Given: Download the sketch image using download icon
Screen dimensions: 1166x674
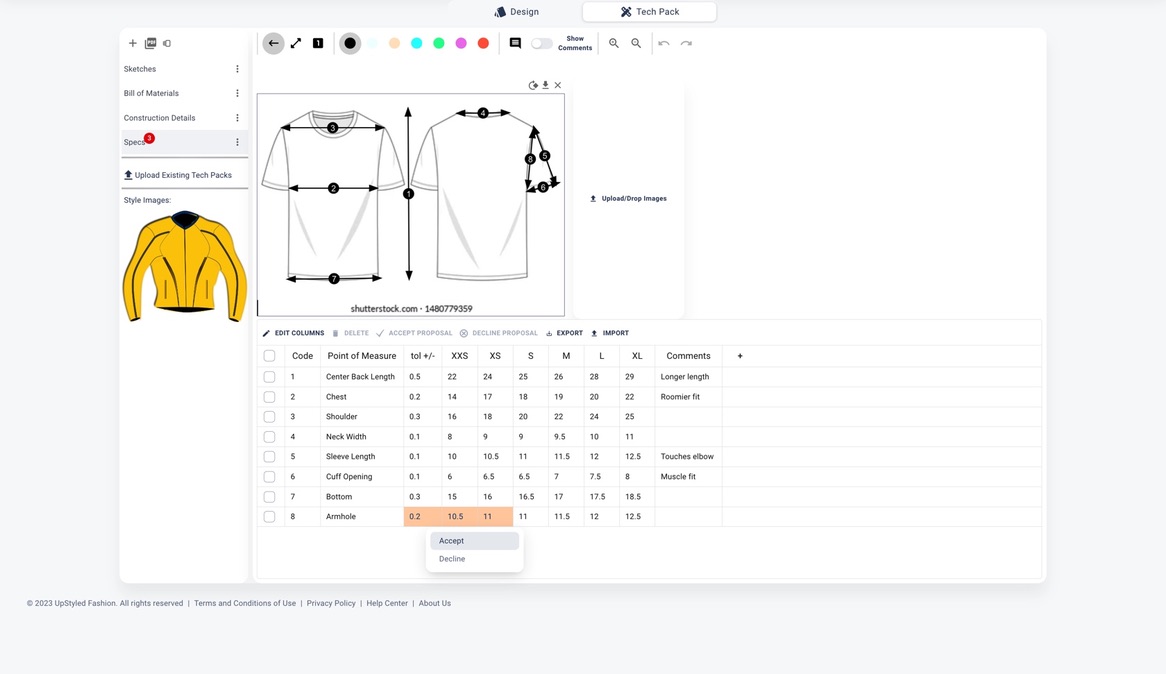Looking at the screenshot, I should coord(545,85).
